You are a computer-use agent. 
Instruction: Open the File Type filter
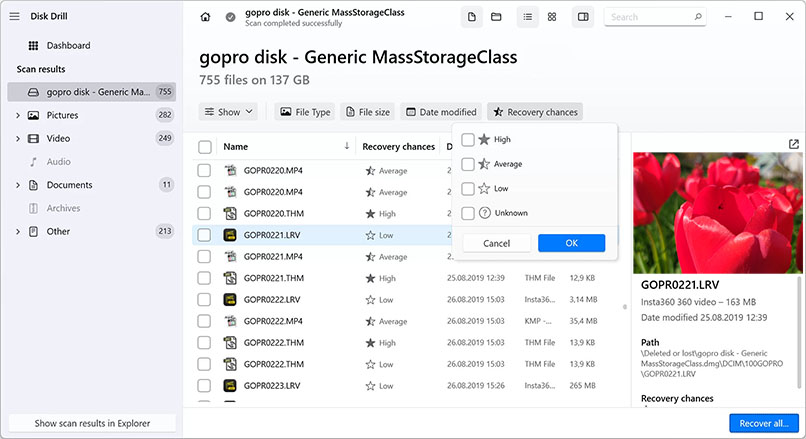click(x=304, y=112)
